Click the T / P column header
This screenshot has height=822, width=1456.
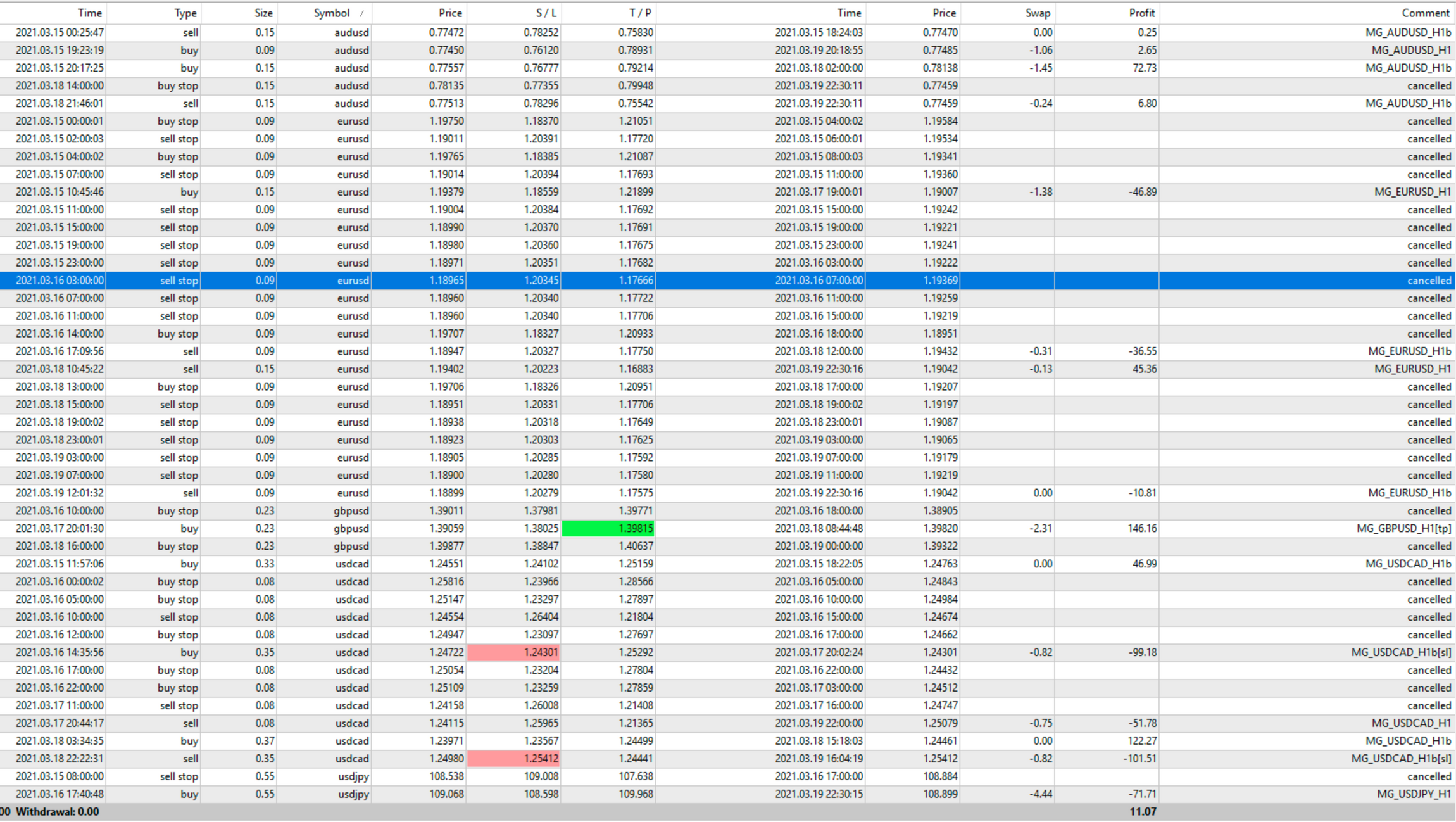click(639, 13)
